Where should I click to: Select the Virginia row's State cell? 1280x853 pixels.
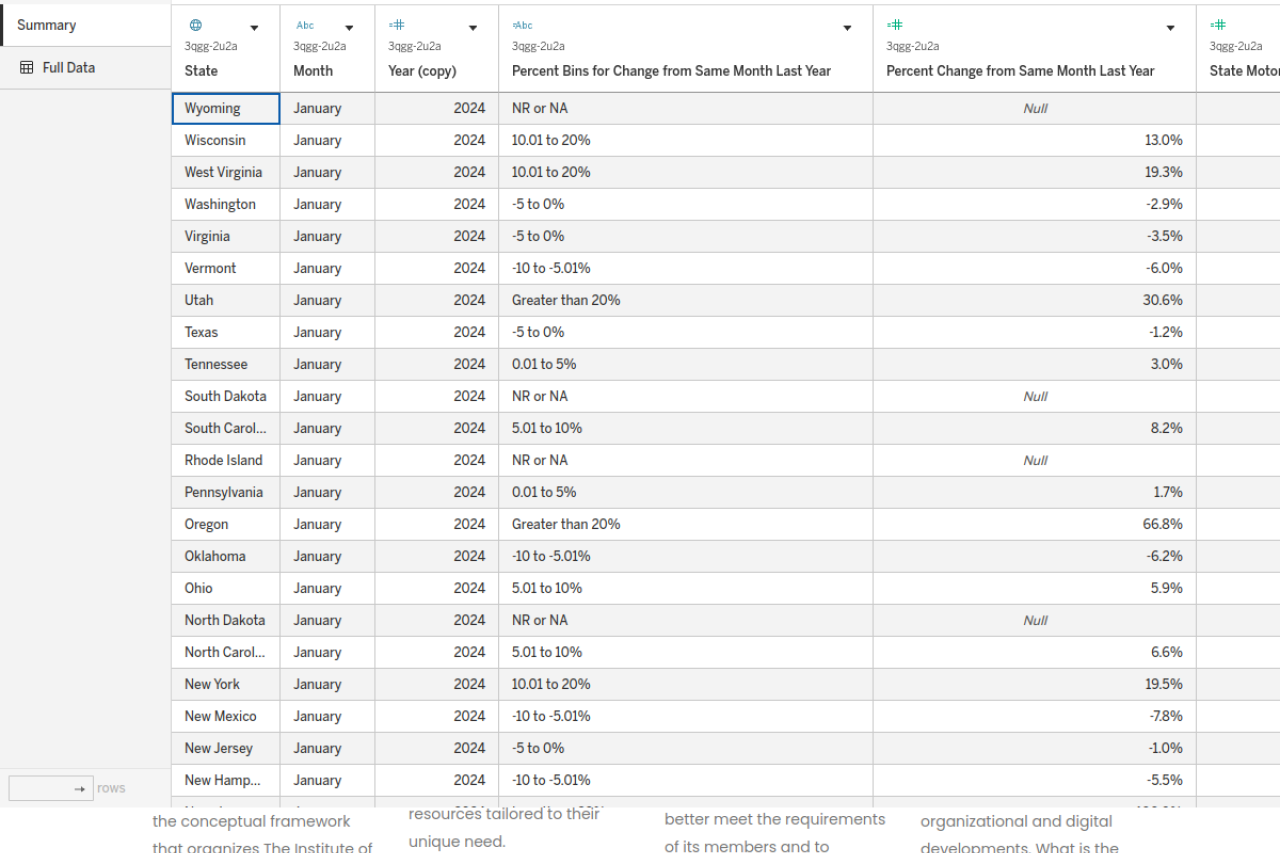click(x=226, y=236)
